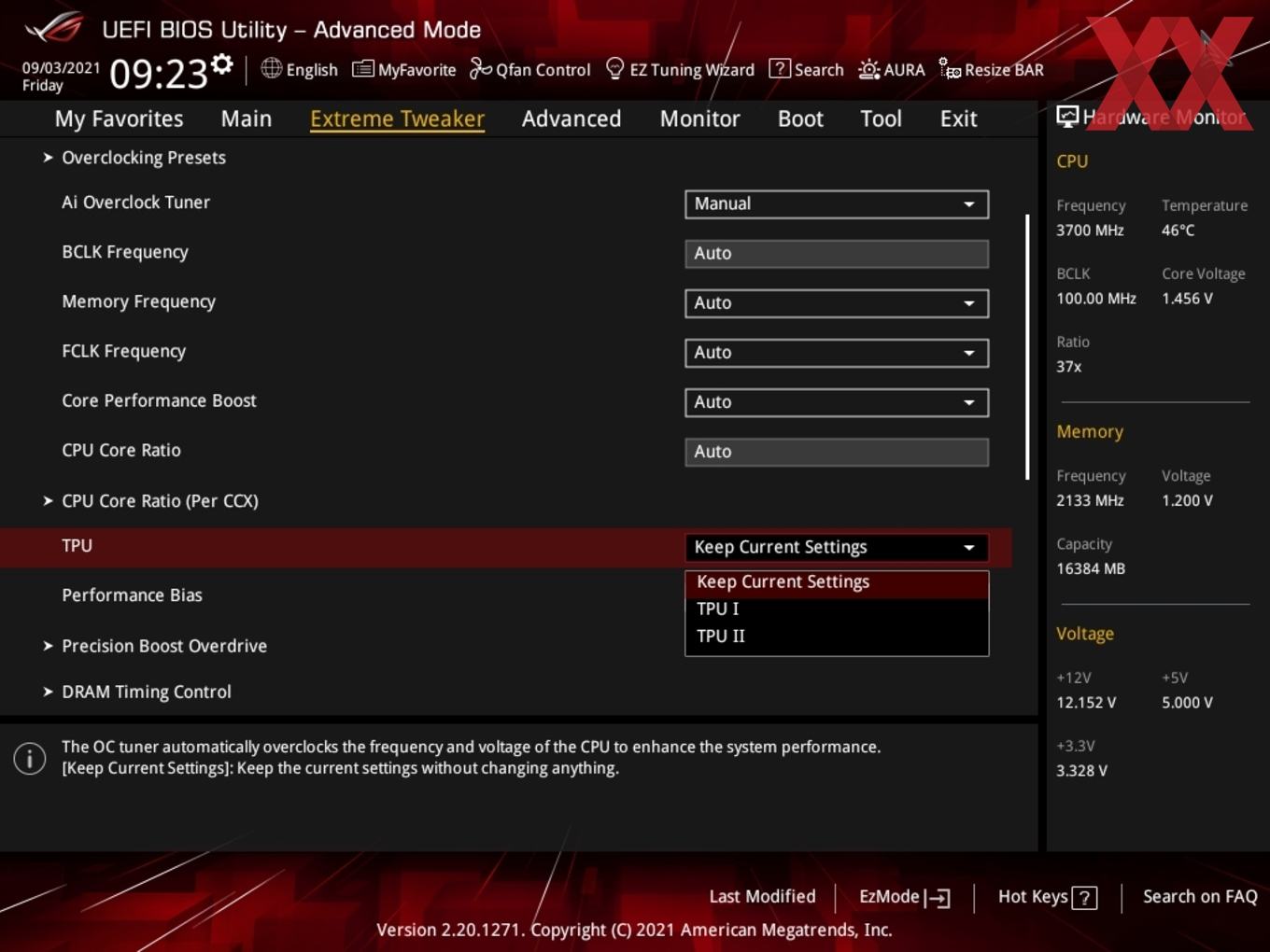Open the Ai Overclock Tuner dropdown
This screenshot has height=952, width=1270.
(x=837, y=203)
